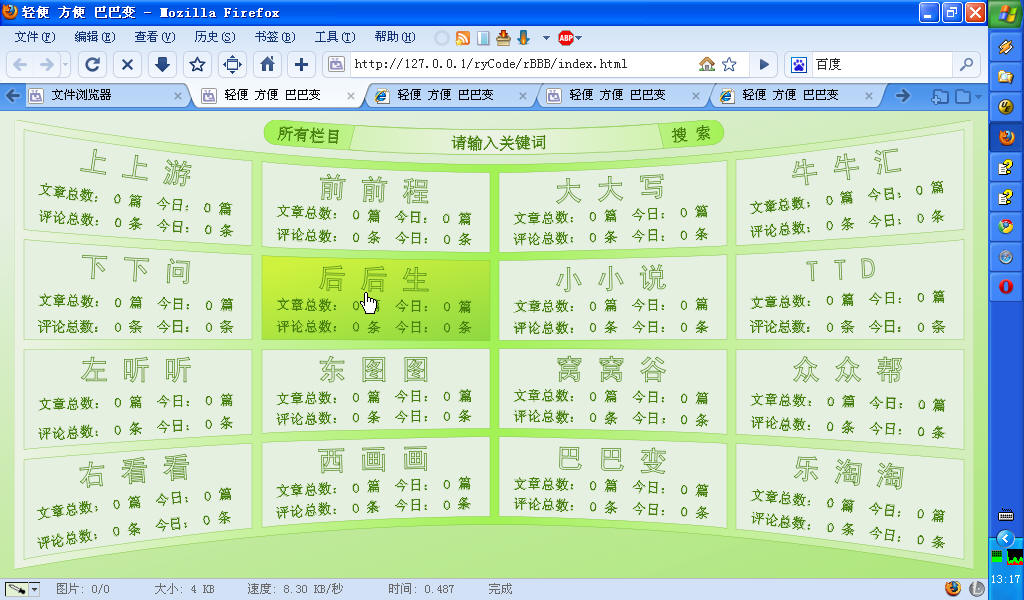Close the 文件浏览器 tab
The image size is (1024, 600).
[x=178, y=96]
